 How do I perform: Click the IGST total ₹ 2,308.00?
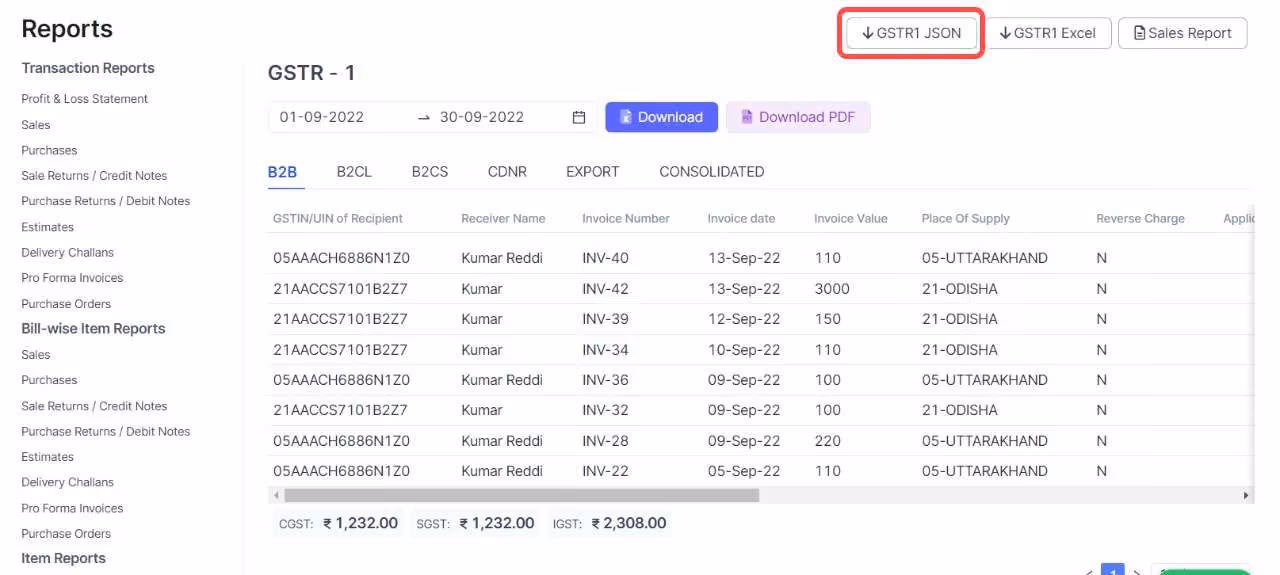point(628,523)
